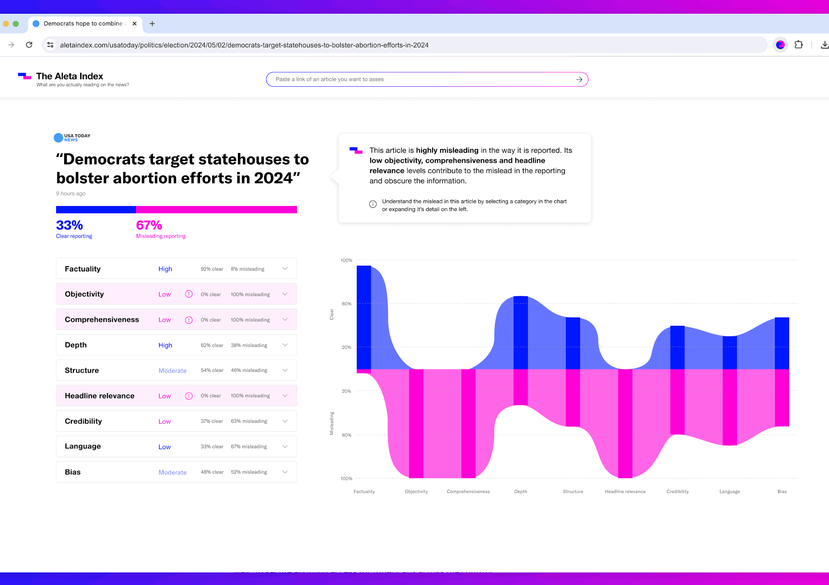Viewport: 829px width, 585px height.
Task: Open the browser downloads icon
Action: click(x=823, y=45)
